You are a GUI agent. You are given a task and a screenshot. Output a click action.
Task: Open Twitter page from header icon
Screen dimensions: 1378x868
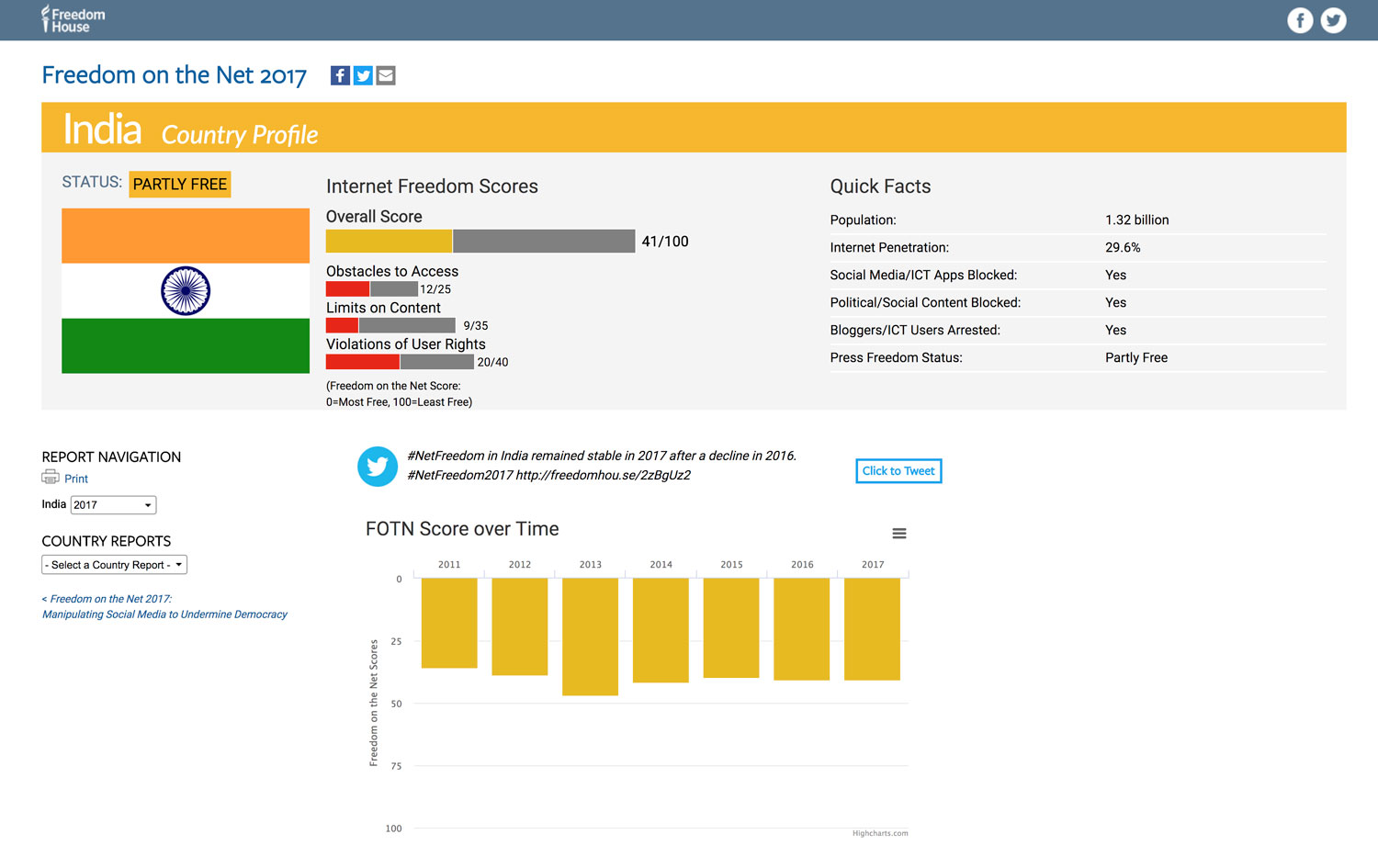[x=1333, y=20]
